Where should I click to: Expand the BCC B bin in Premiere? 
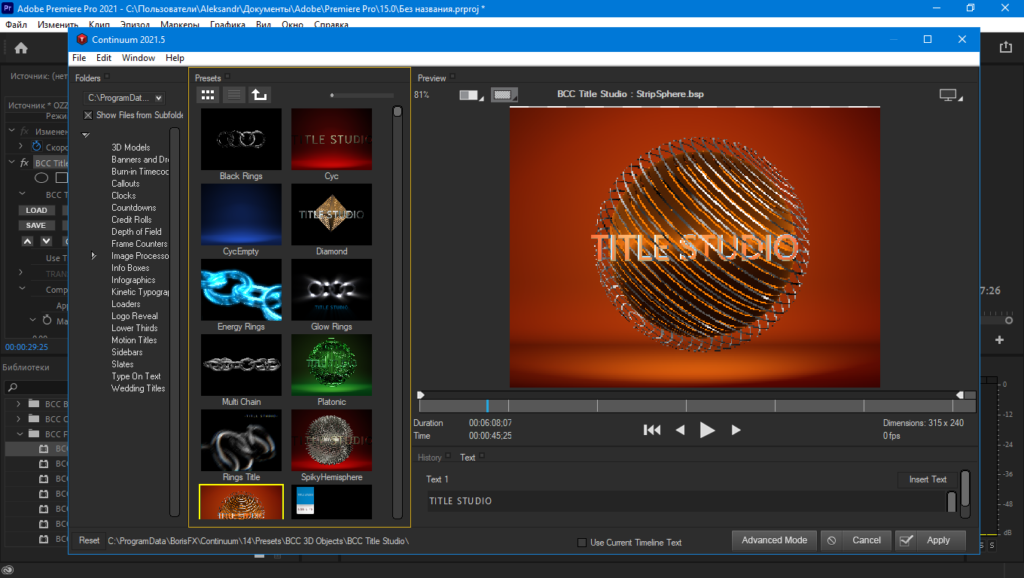[x=18, y=404]
